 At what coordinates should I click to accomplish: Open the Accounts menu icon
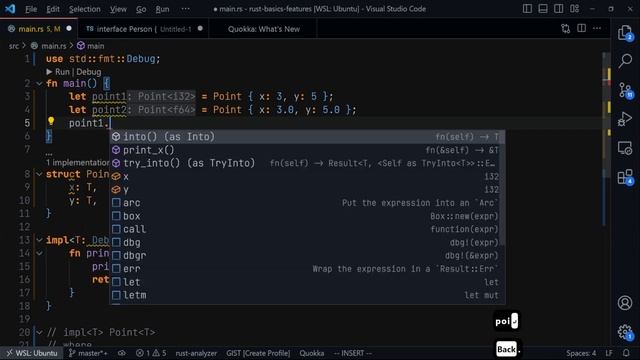(625, 303)
